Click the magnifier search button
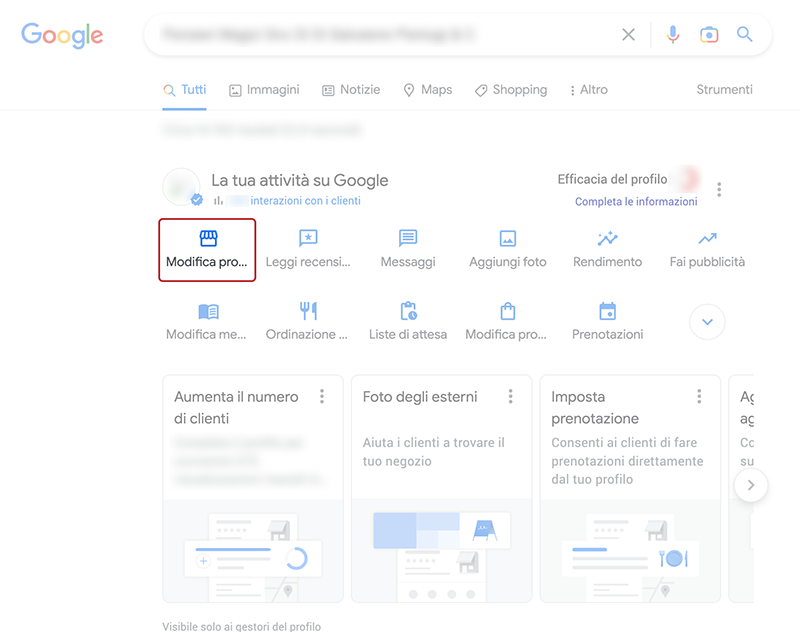Screen dimensions: 800x632 (744, 34)
